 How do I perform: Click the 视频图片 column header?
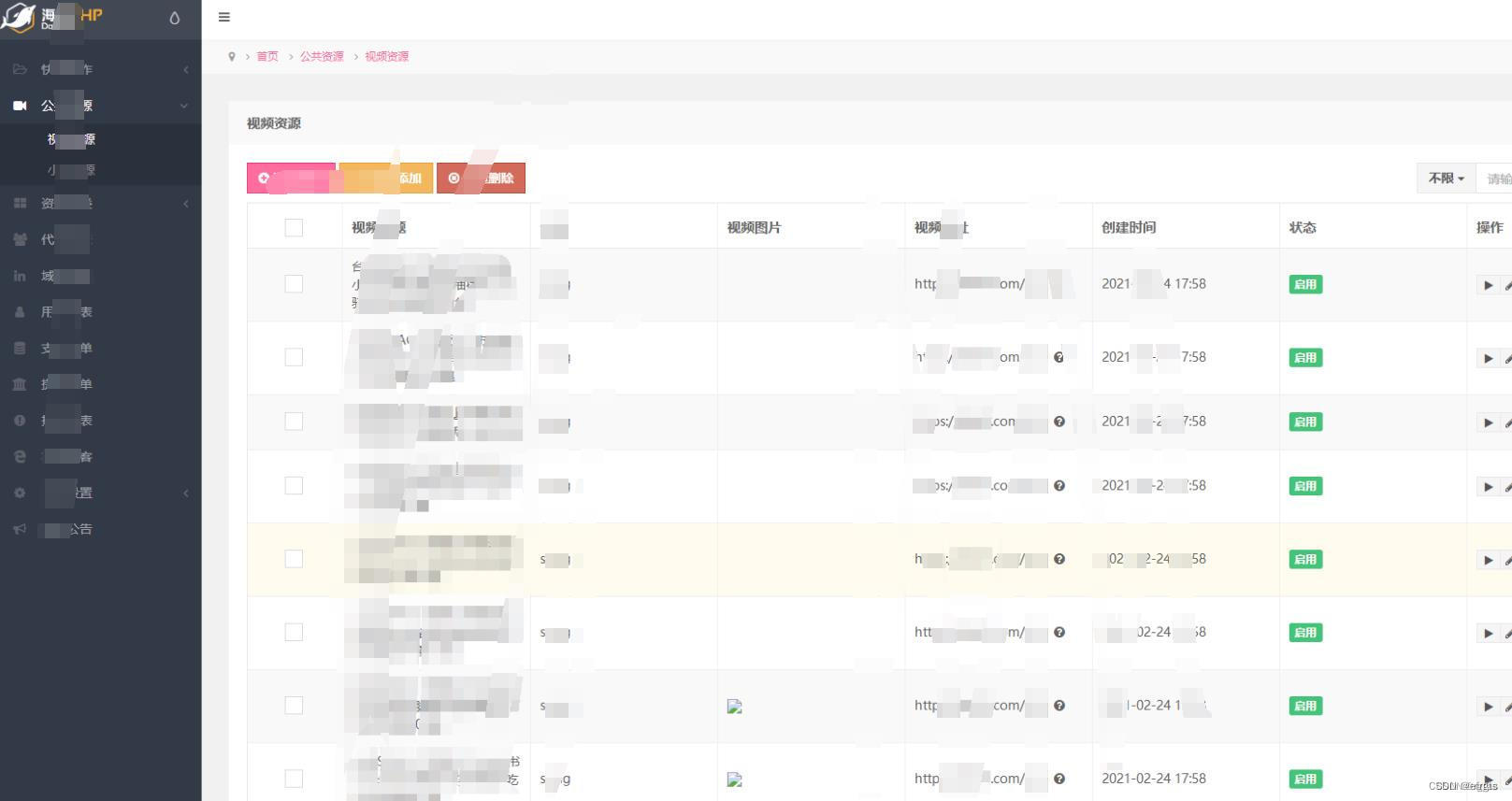[754, 227]
